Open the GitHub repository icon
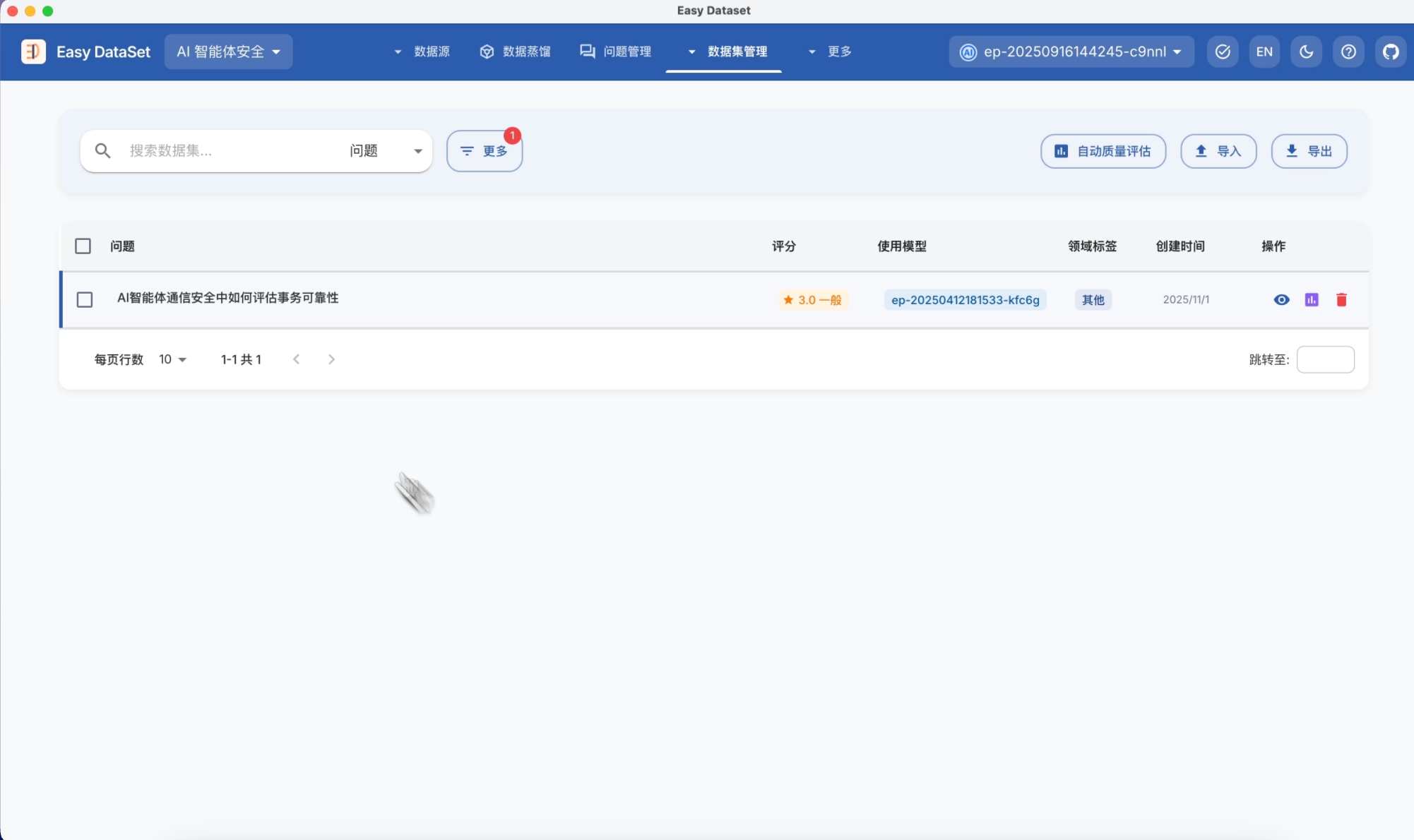 point(1390,52)
